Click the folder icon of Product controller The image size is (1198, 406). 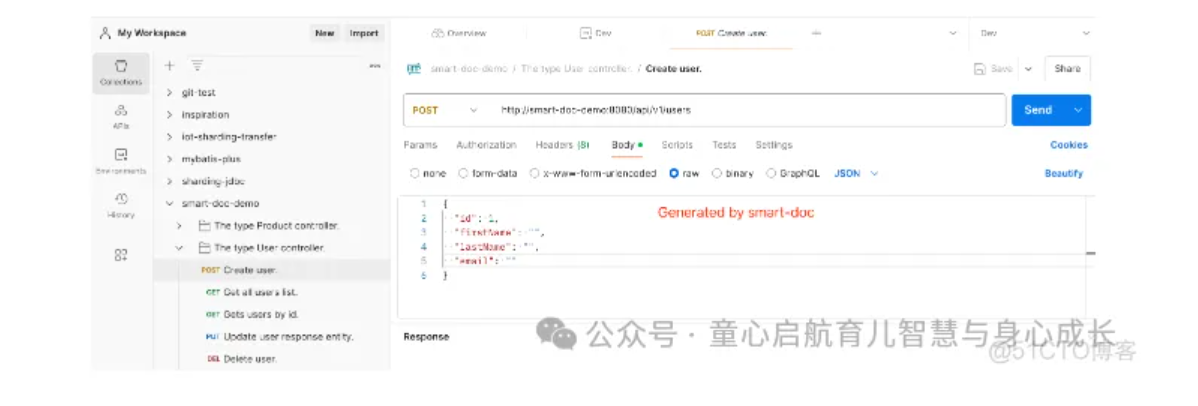tap(204, 226)
